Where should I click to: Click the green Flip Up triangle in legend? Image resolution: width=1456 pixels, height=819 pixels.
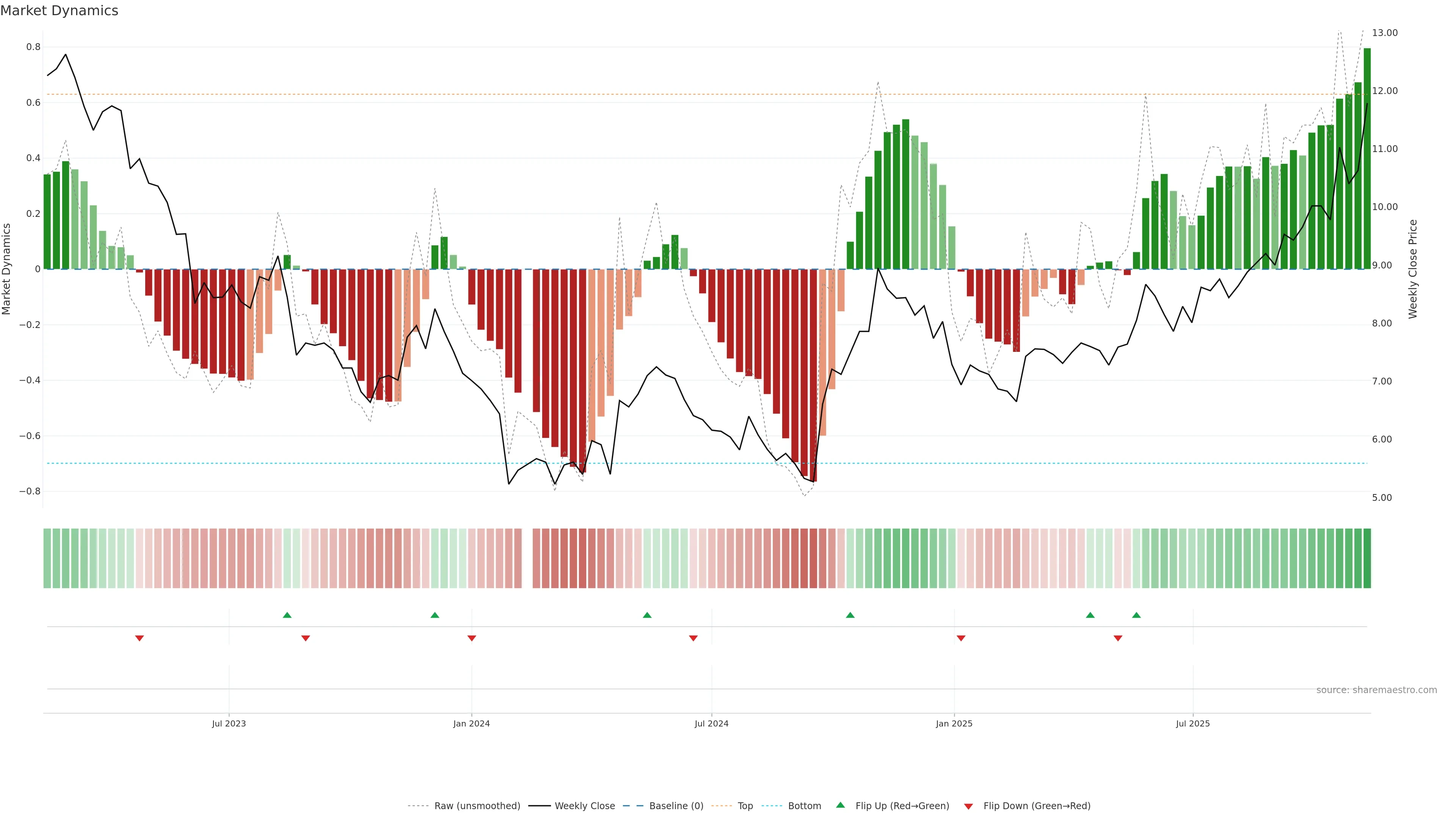click(841, 805)
